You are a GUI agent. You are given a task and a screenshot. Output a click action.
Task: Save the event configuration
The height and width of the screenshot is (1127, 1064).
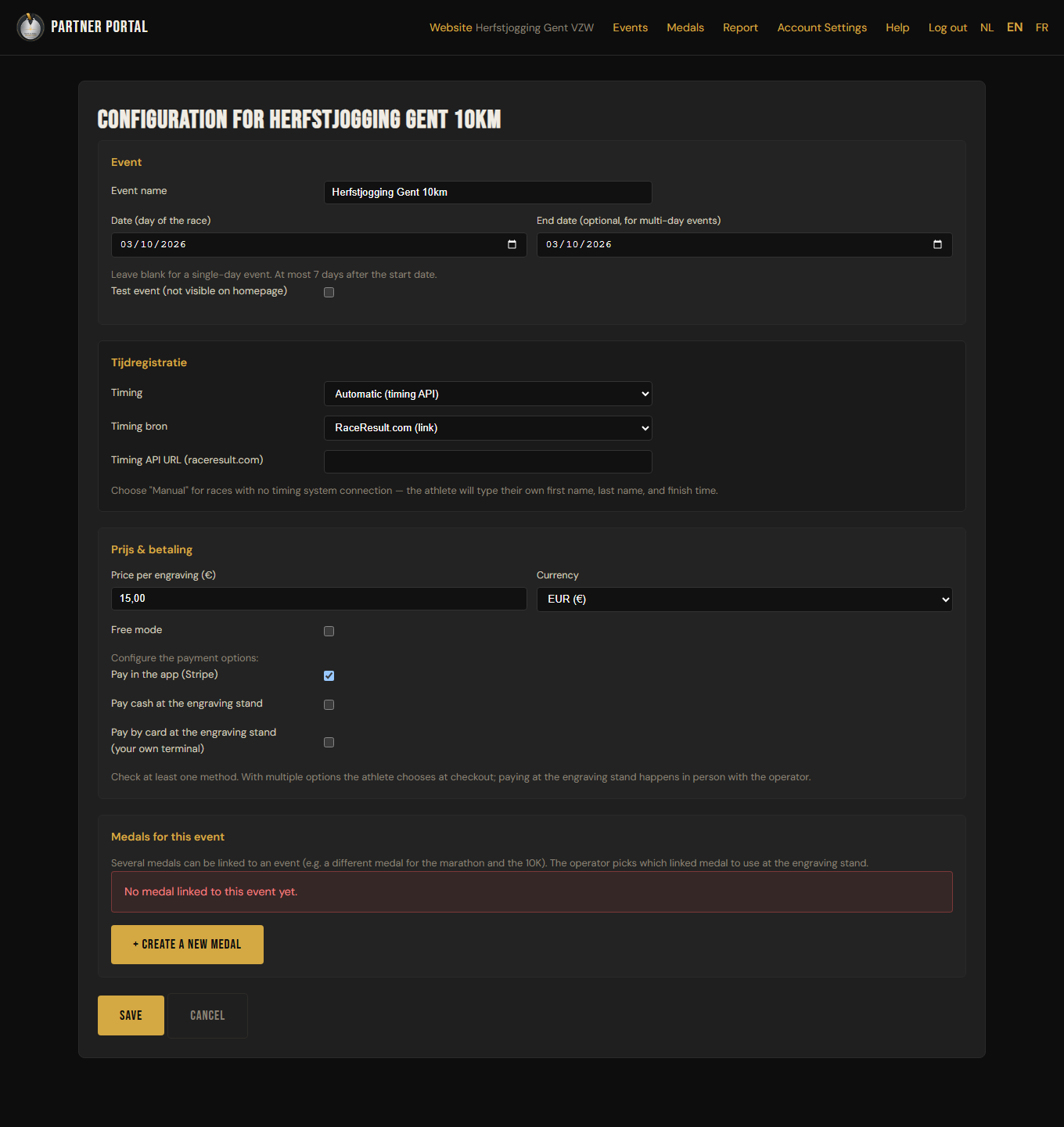pyautogui.click(x=131, y=1015)
